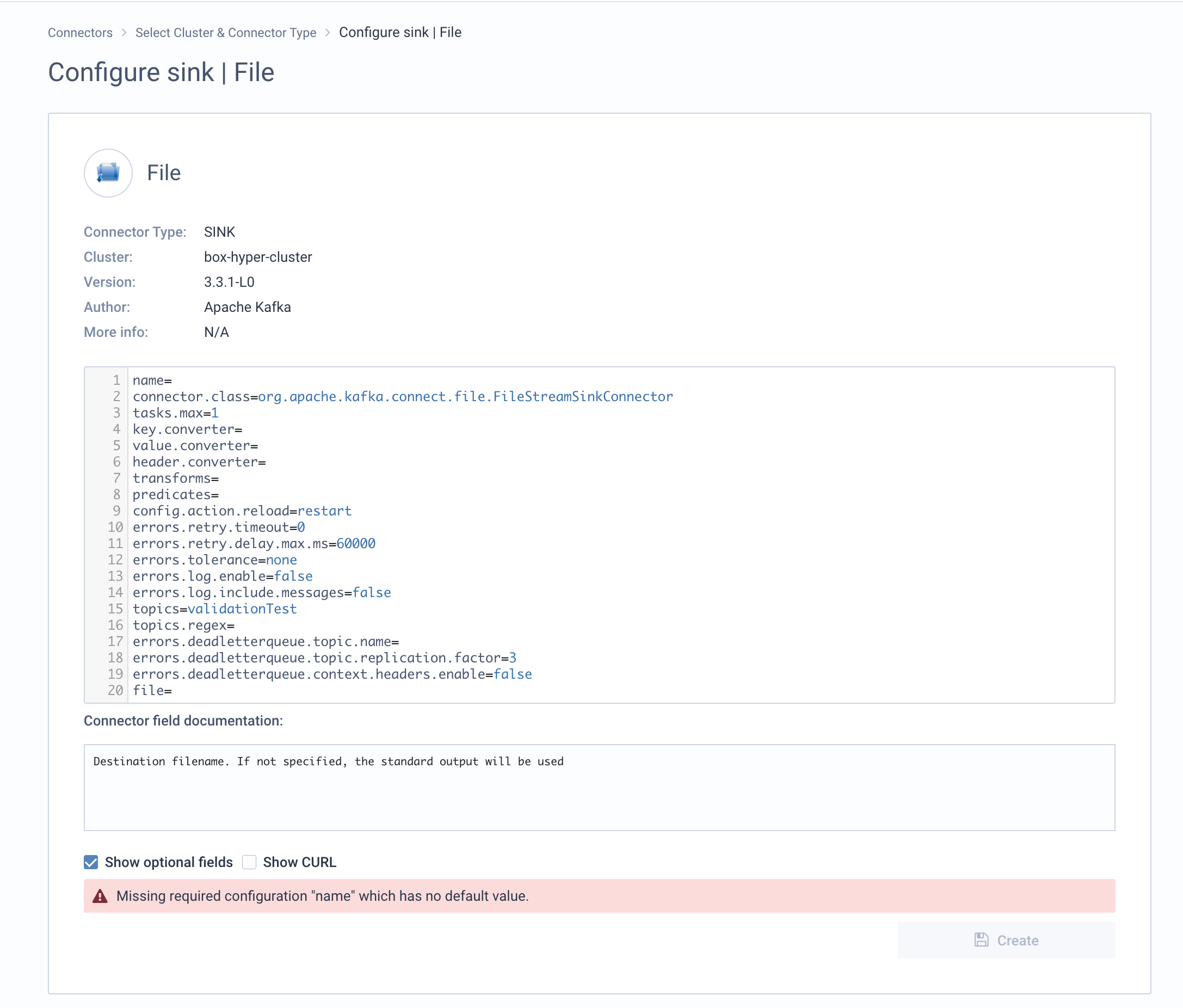1183x1008 pixels.
Task: Click the version value 3.3.1-L0
Action: pyautogui.click(x=230, y=282)
